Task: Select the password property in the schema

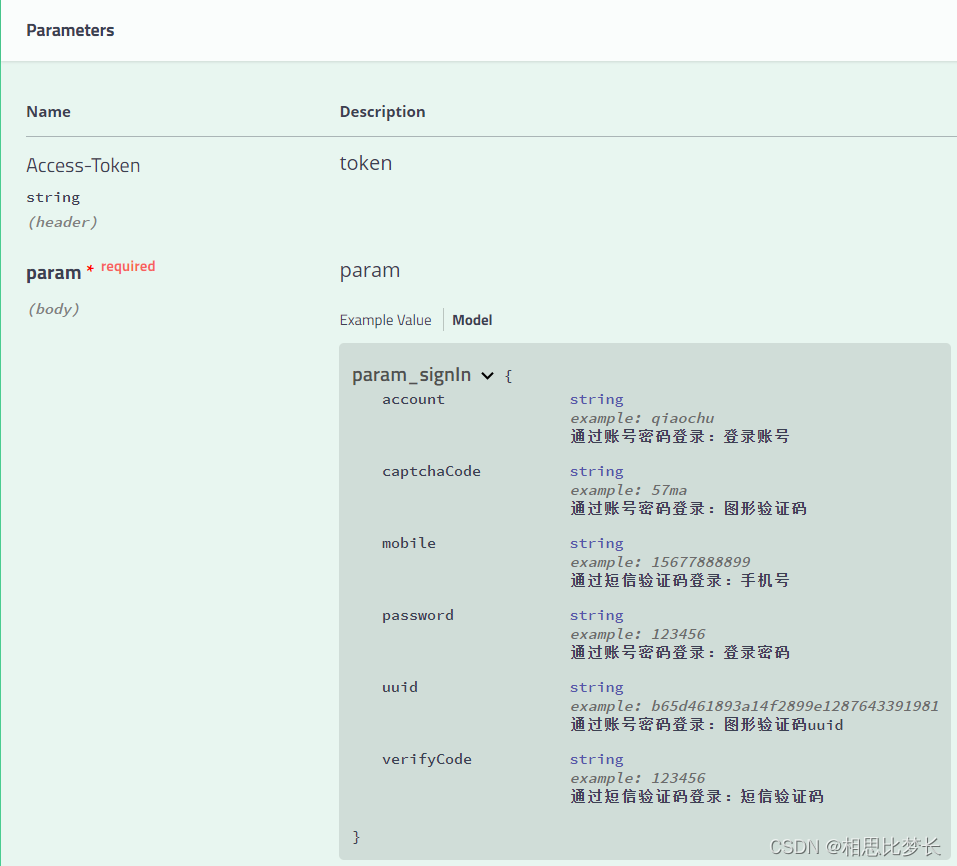Action: pyautogui.click(x=418, y=615)
